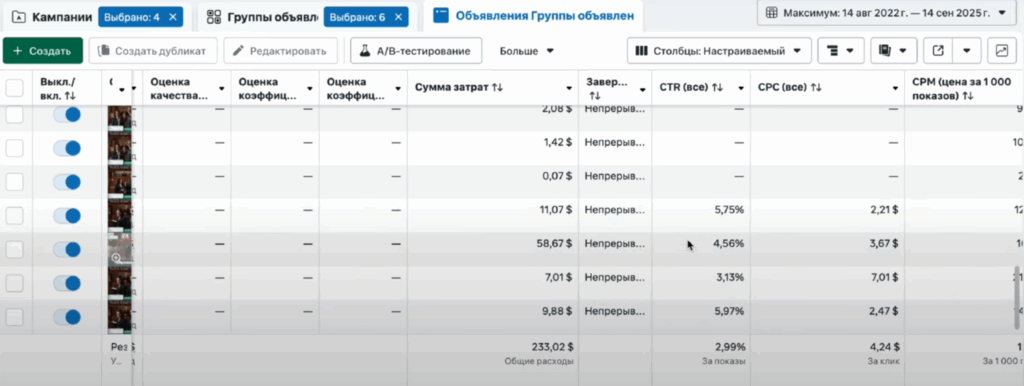Click Создать дубликат button

point(153,51)
